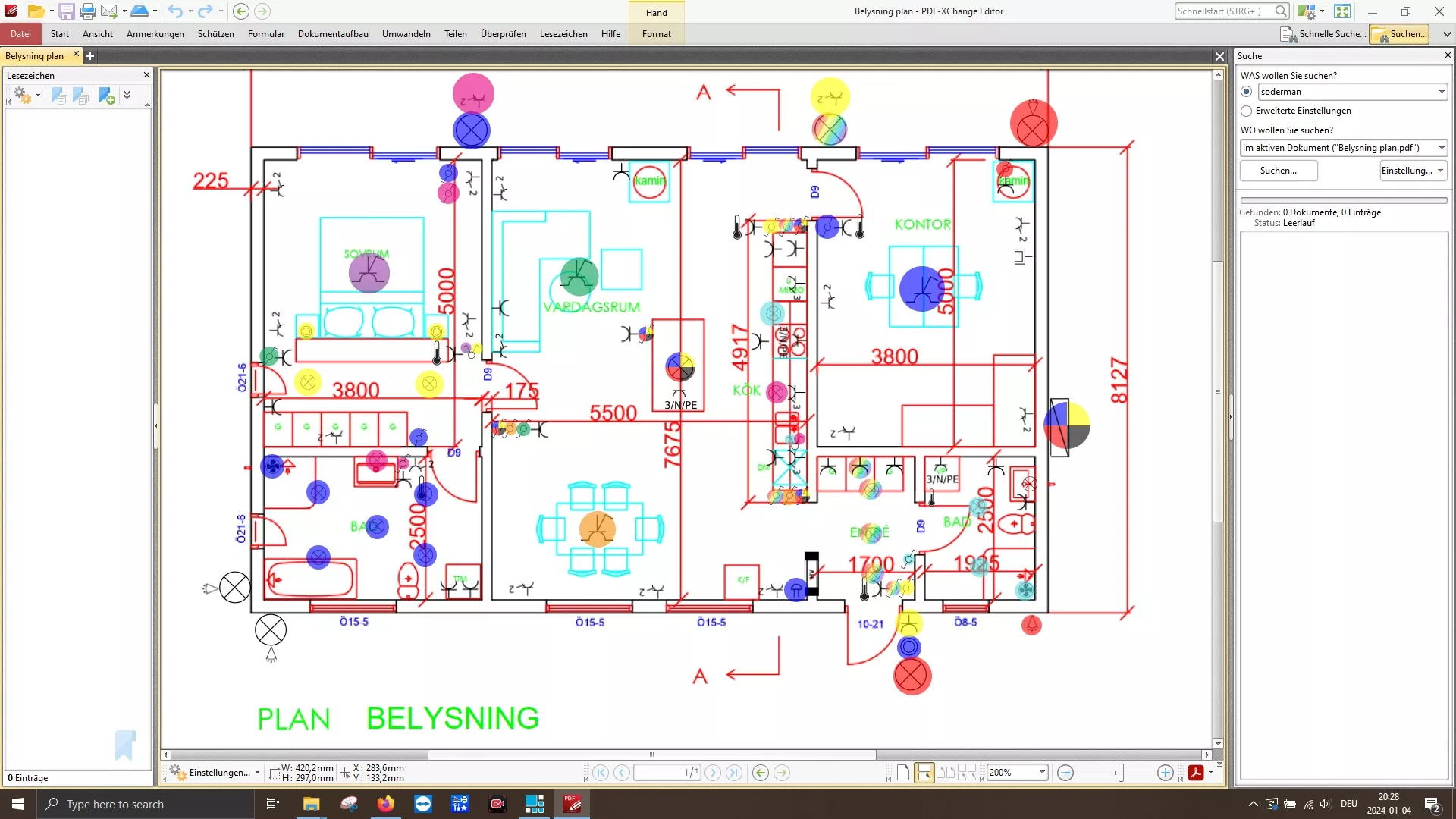The image size is (1456, 819).
Task: Select the search text radio button
Action: (1247, 92)
